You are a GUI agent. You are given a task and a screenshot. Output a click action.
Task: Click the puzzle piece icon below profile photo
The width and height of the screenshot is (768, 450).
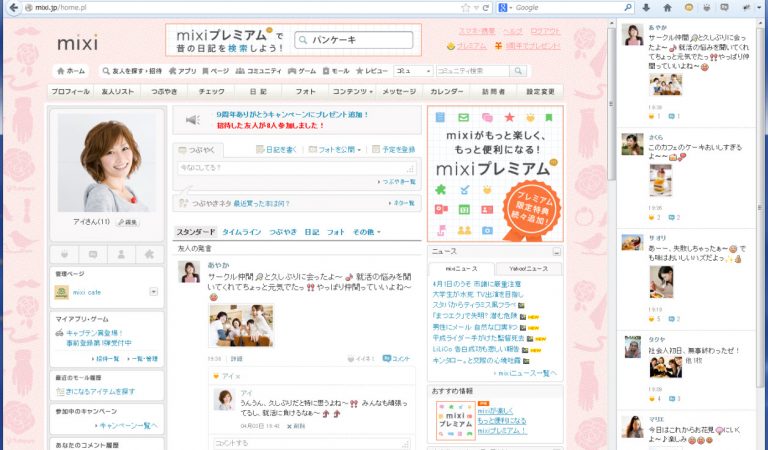[149, 255]
